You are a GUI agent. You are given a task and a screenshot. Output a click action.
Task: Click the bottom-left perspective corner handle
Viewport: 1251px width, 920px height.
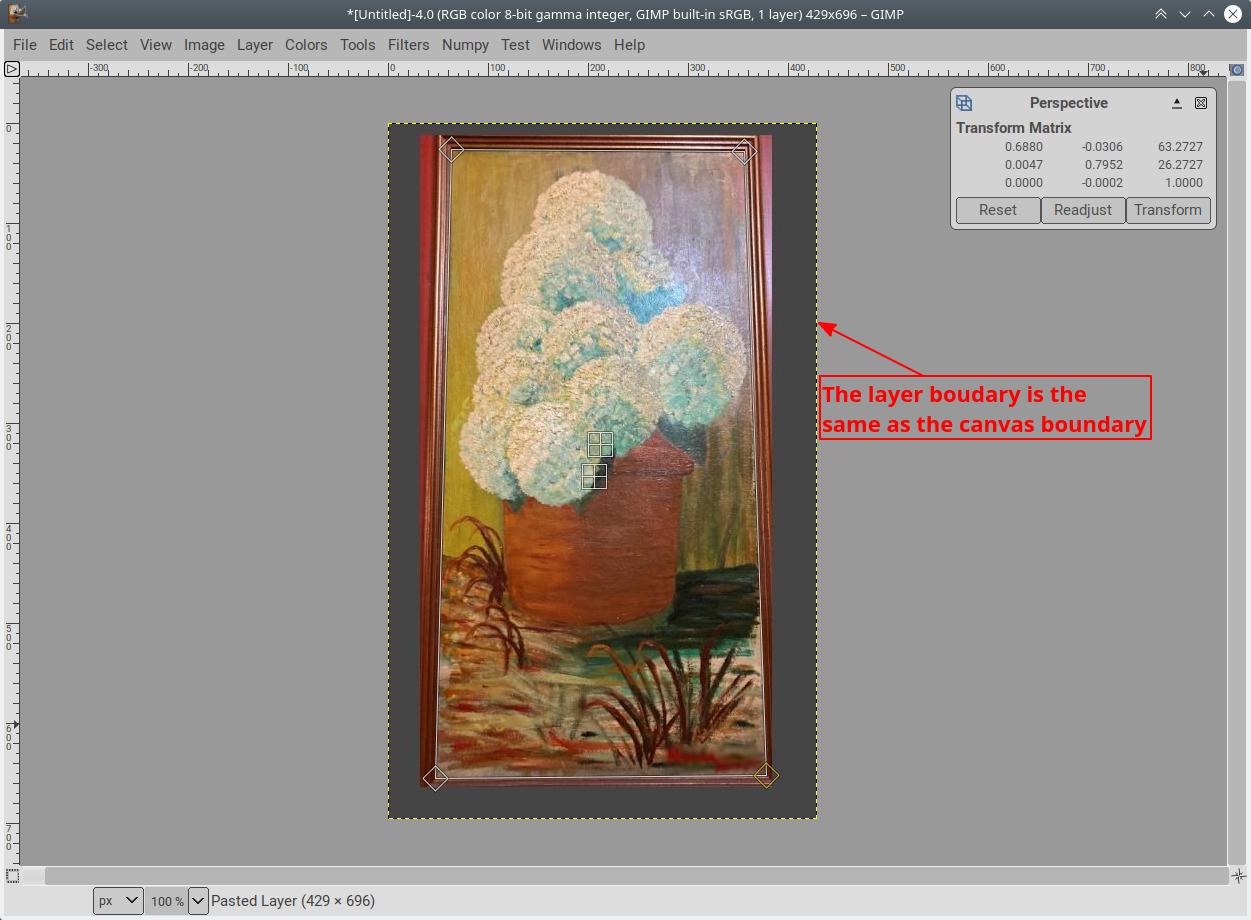tap(435, 777)
